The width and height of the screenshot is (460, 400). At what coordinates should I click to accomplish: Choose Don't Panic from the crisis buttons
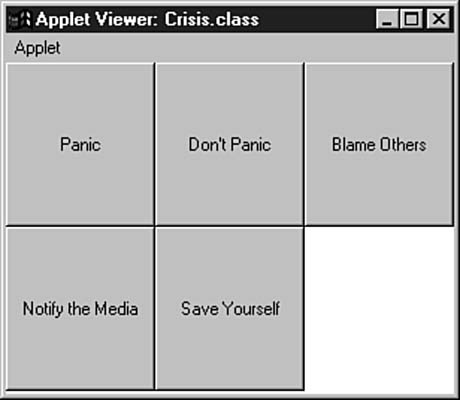click(230, 144)
